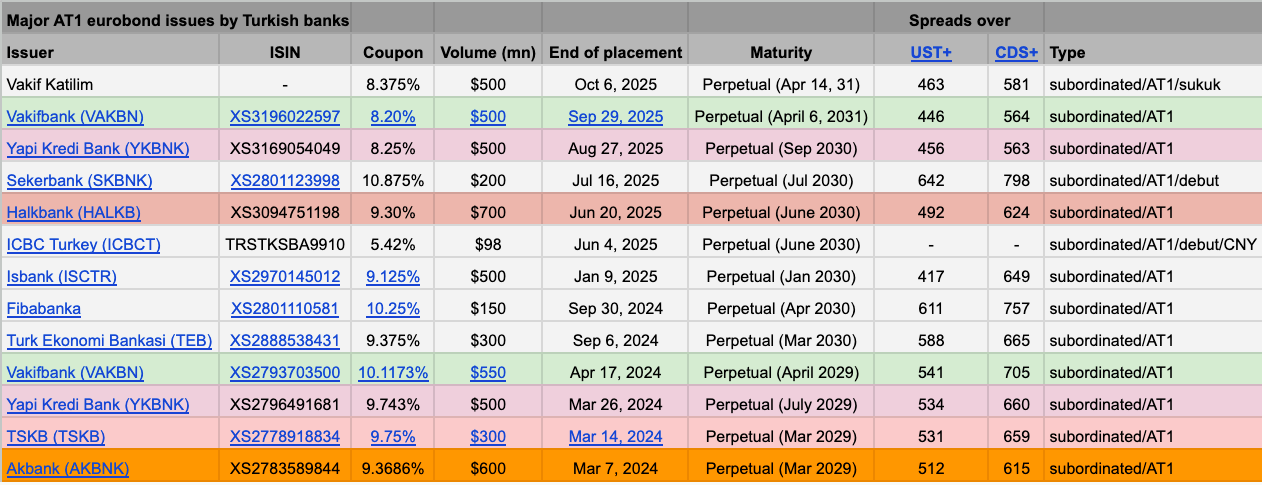The image size is (1262, 485).
Task: Open the CDS+ spread header link
Action: pos(1016,53)
